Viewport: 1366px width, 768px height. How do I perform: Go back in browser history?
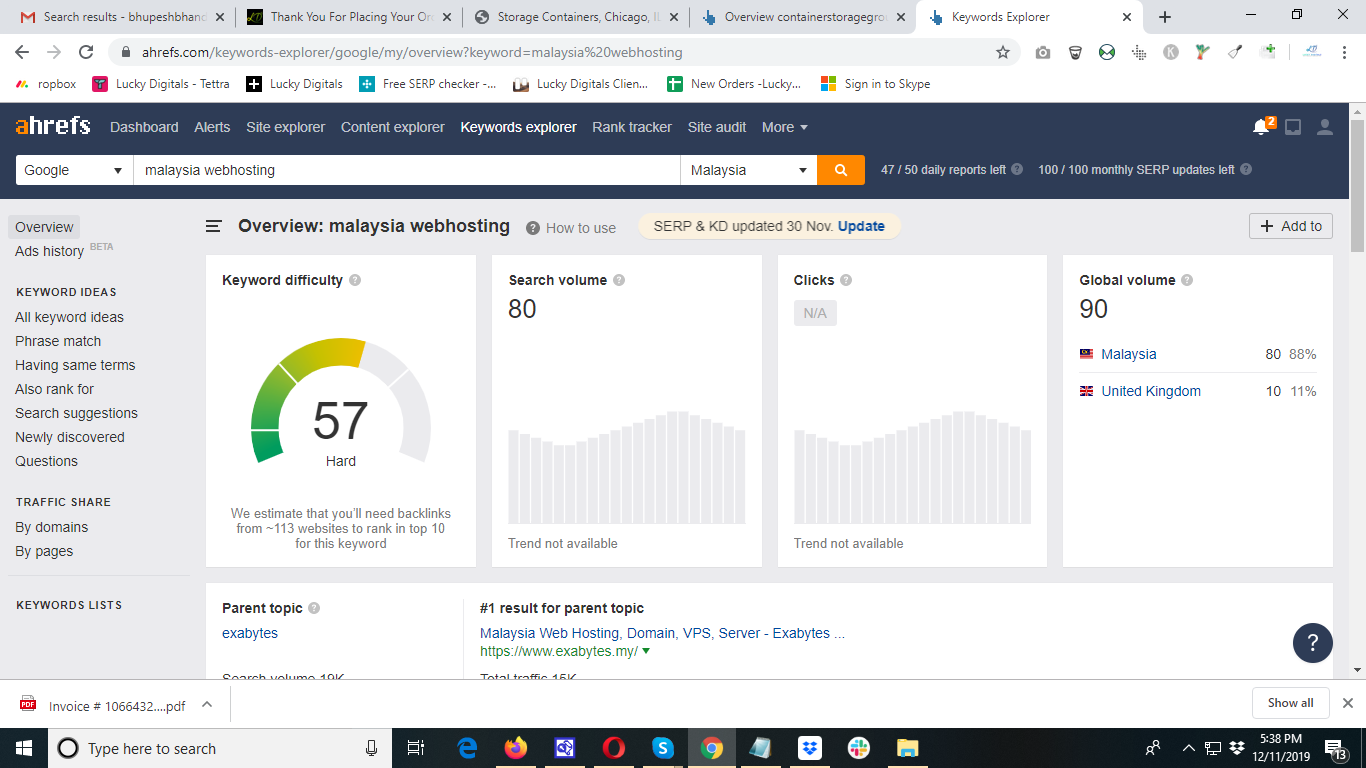22,52
